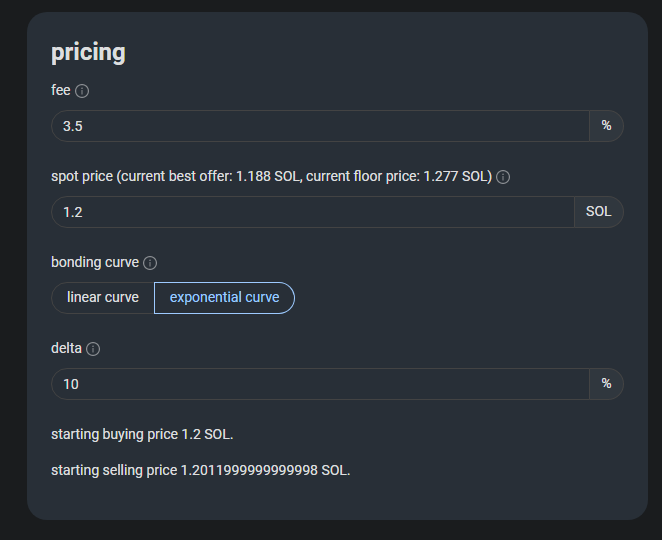
Task: Select the exponential curve option
Action: pos(224,298)
